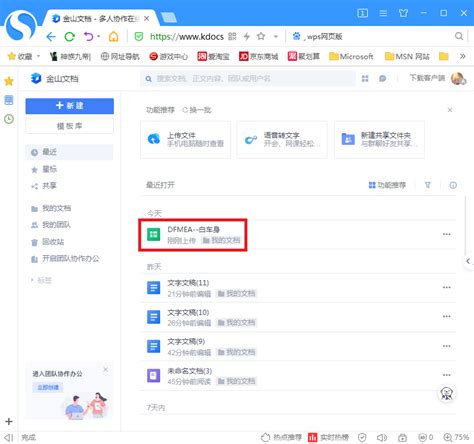Open the apps grid icon beside search

pyautogui.click(x=365, y=79)
